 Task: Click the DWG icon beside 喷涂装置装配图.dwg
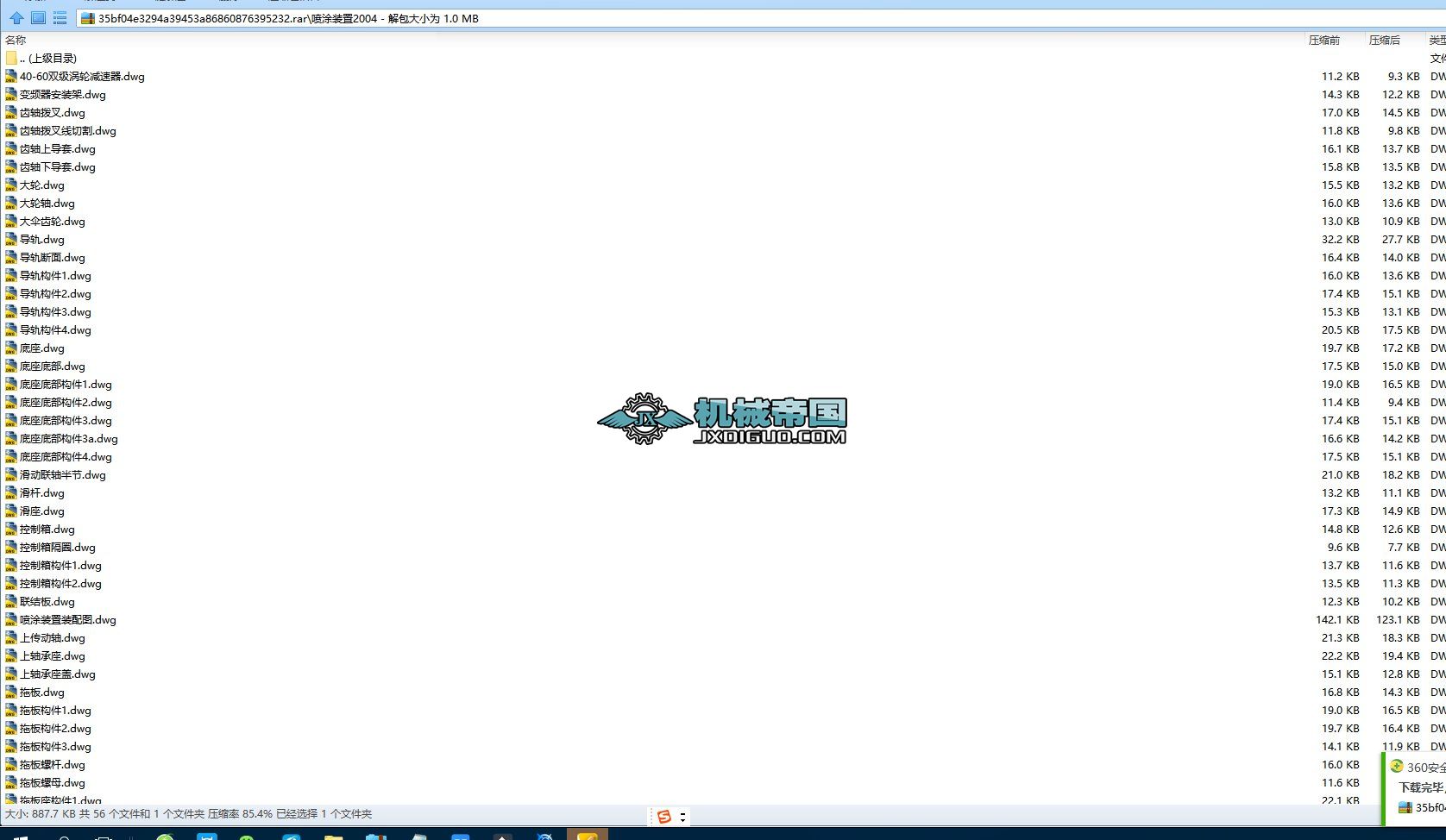click(x=10, y=619)
